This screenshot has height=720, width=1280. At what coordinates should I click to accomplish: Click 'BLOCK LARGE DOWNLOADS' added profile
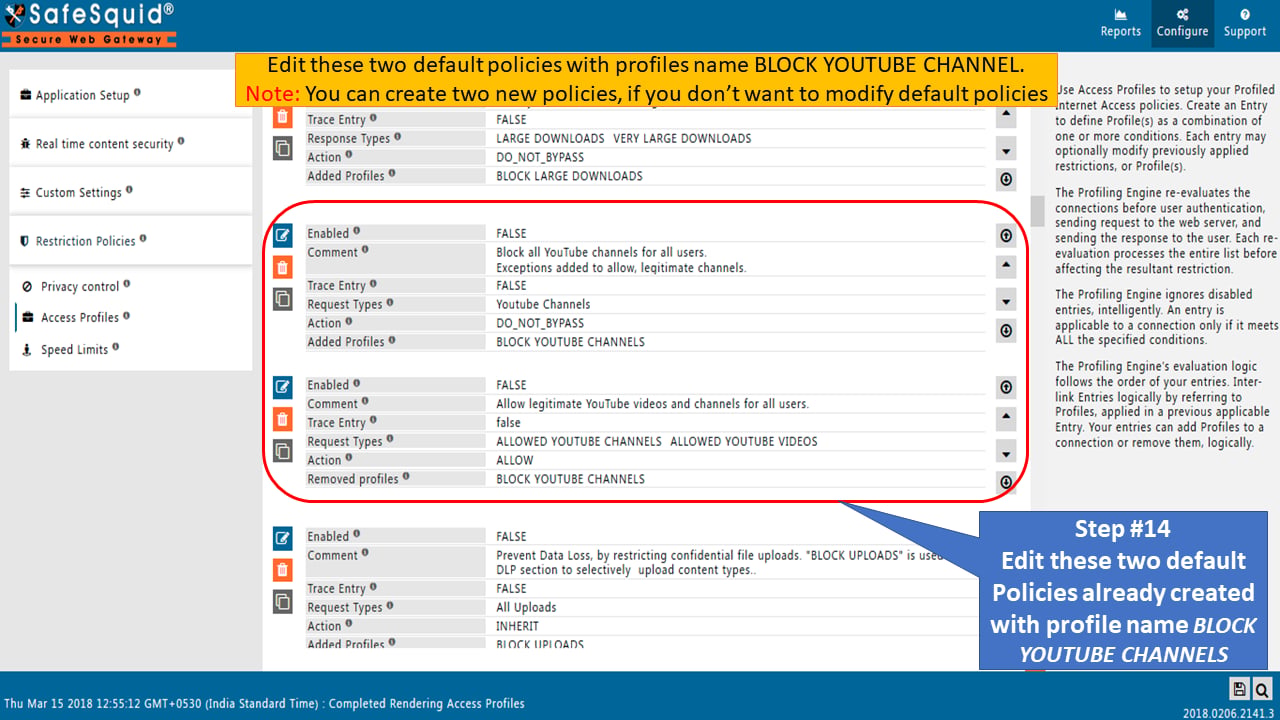[569, 176]
